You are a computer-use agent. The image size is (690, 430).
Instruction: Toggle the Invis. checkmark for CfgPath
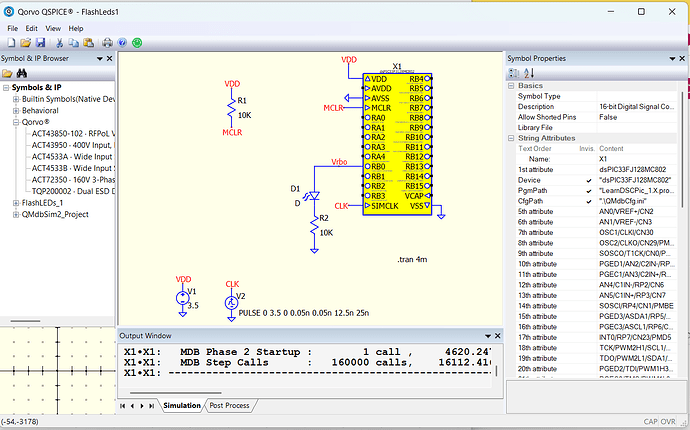coord(589,202)
